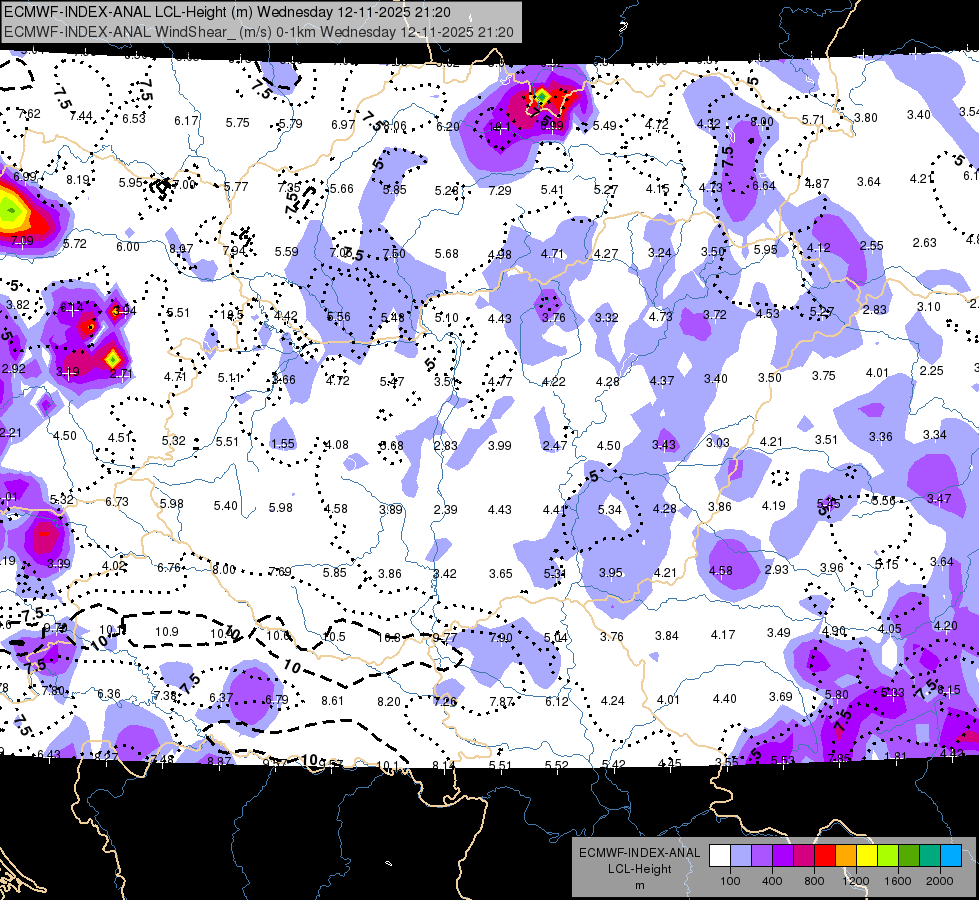Click the medium purple legend swatch
Screen dimensions: 979x900
point(762,856)
